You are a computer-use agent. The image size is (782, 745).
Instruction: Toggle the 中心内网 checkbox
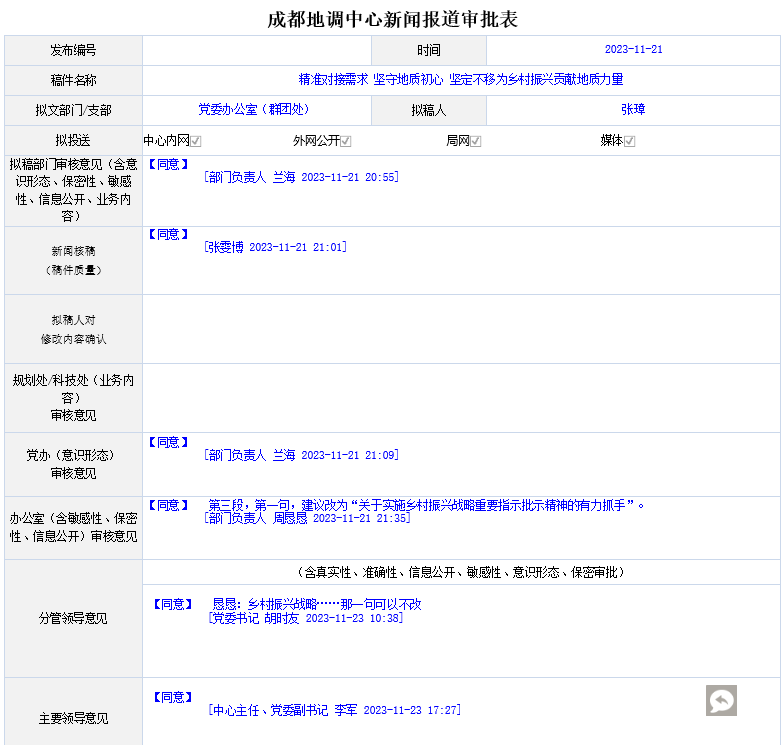[196, 141]
